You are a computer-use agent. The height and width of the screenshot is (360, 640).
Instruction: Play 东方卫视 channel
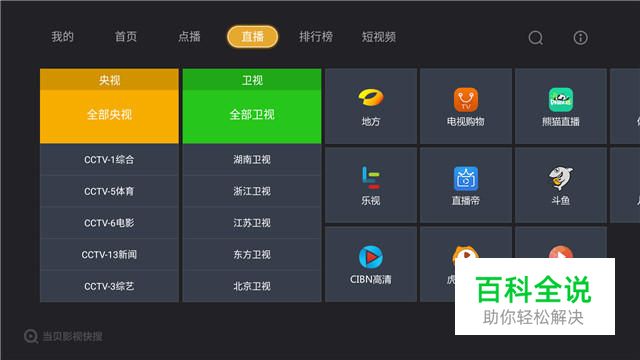point(252,255)
